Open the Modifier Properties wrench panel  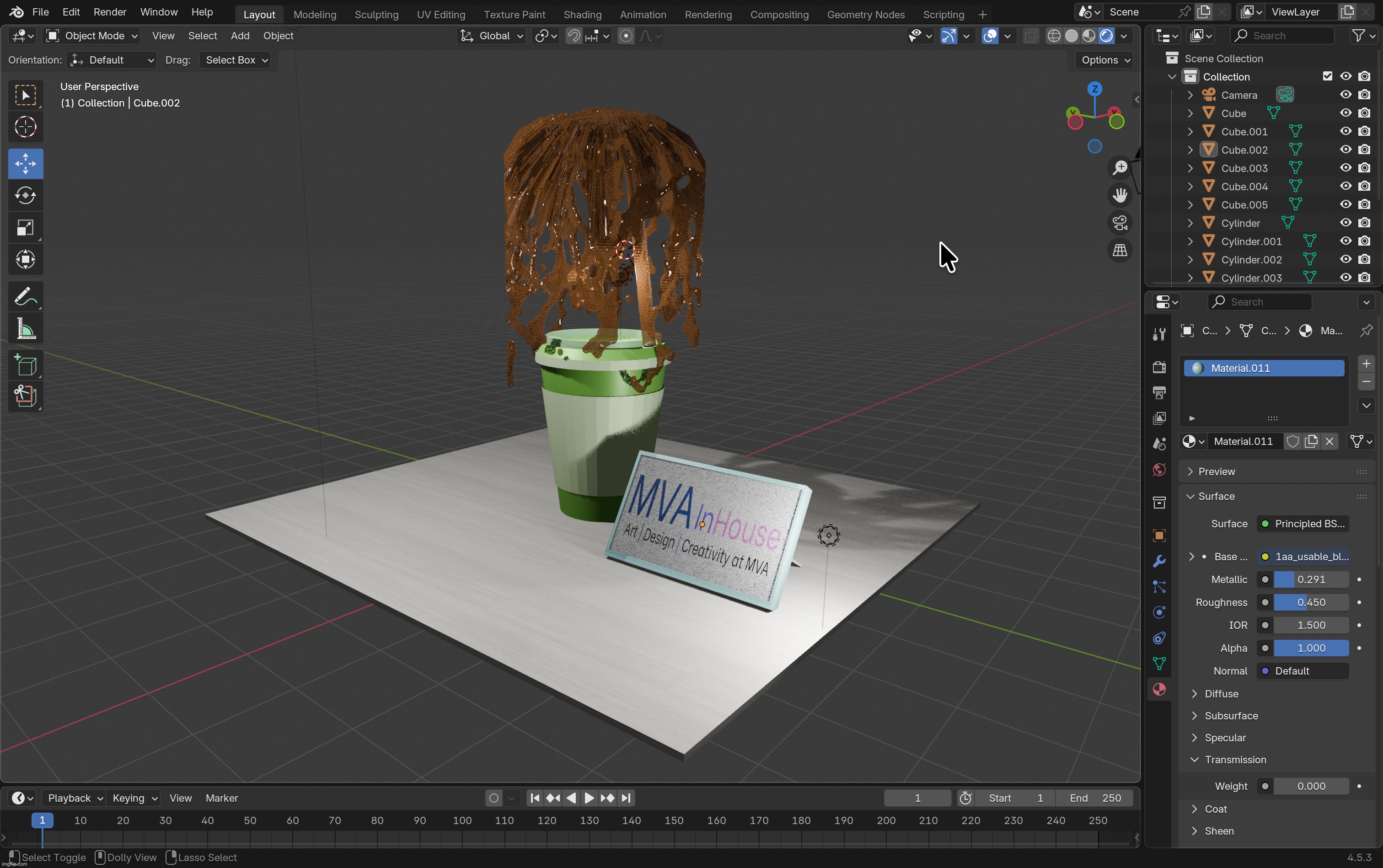coord(1159,561)
